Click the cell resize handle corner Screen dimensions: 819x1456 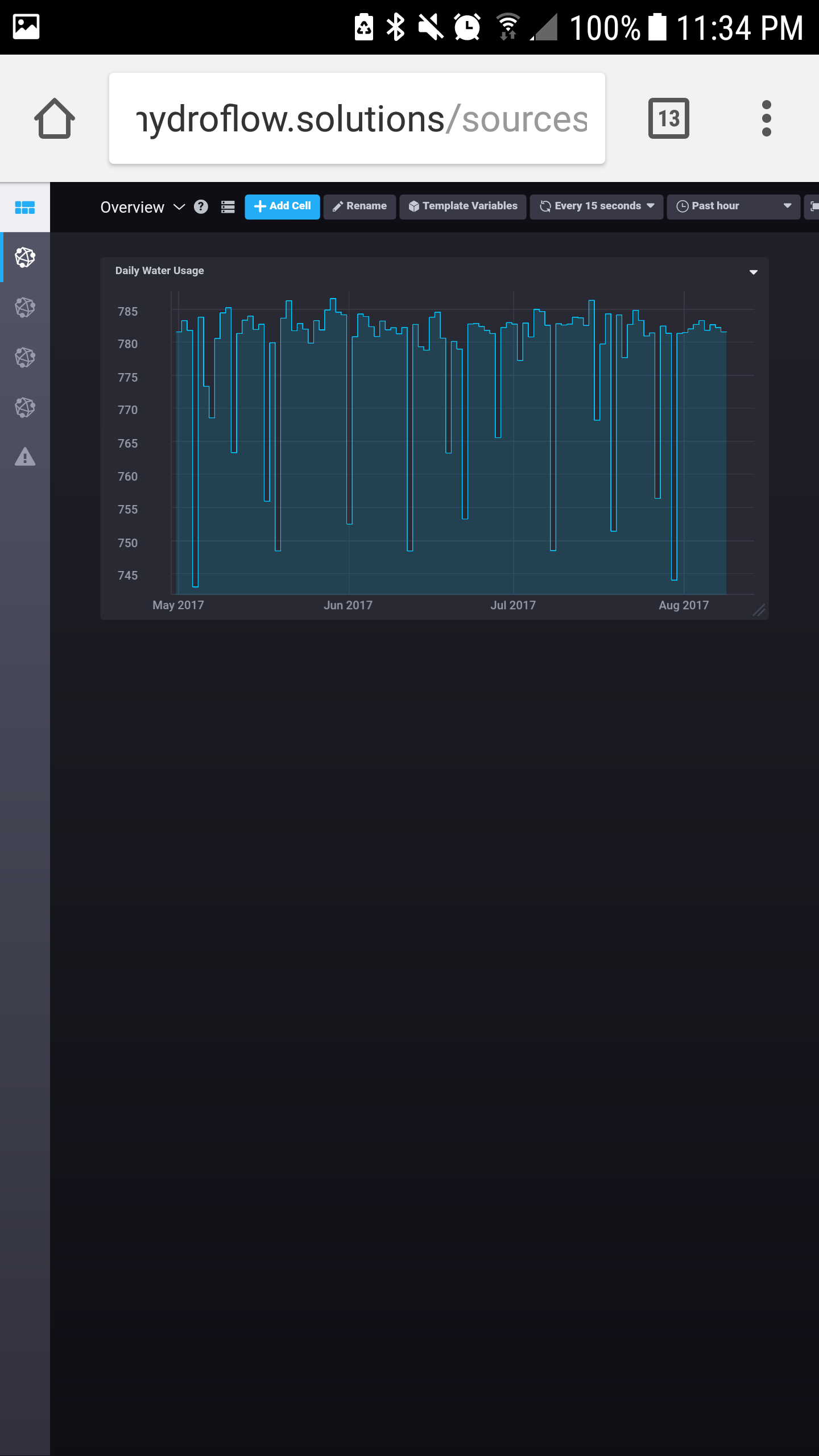(759, 610)
